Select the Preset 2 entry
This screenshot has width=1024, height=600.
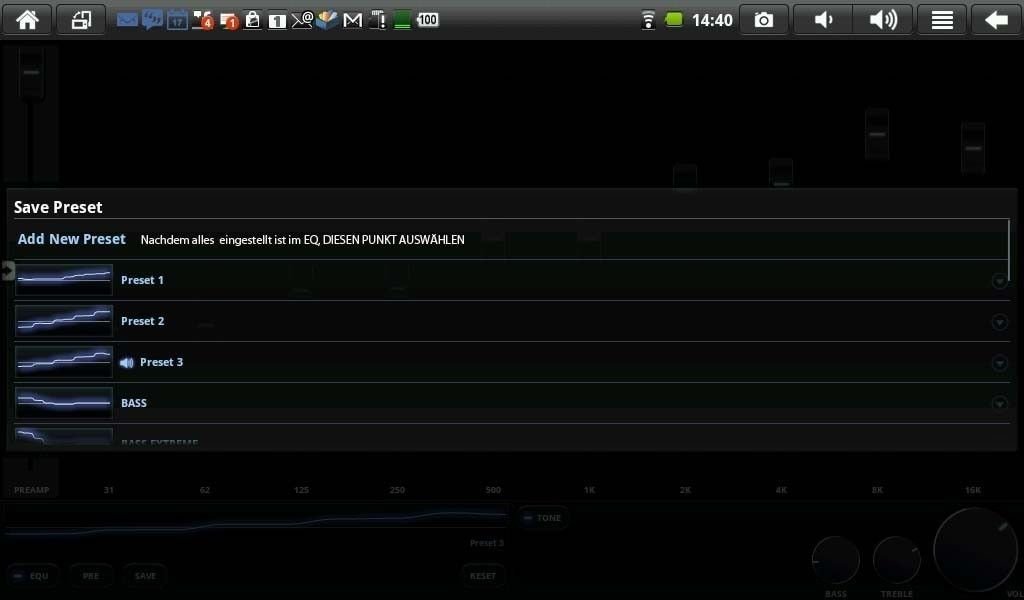512,321
